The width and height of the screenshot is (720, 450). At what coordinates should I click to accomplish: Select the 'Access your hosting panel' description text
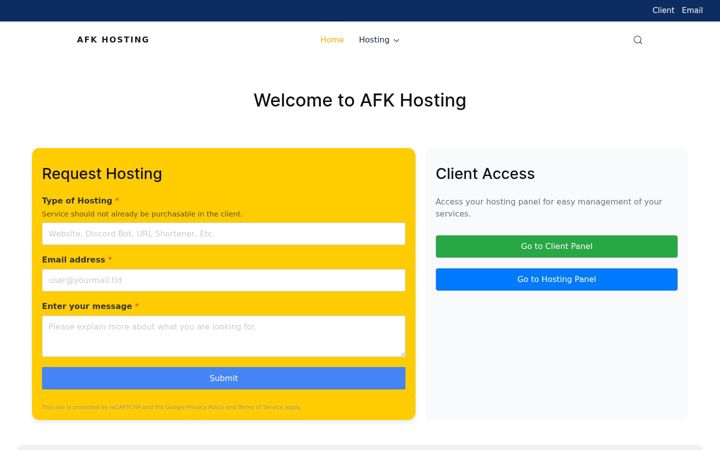[549, 208]
